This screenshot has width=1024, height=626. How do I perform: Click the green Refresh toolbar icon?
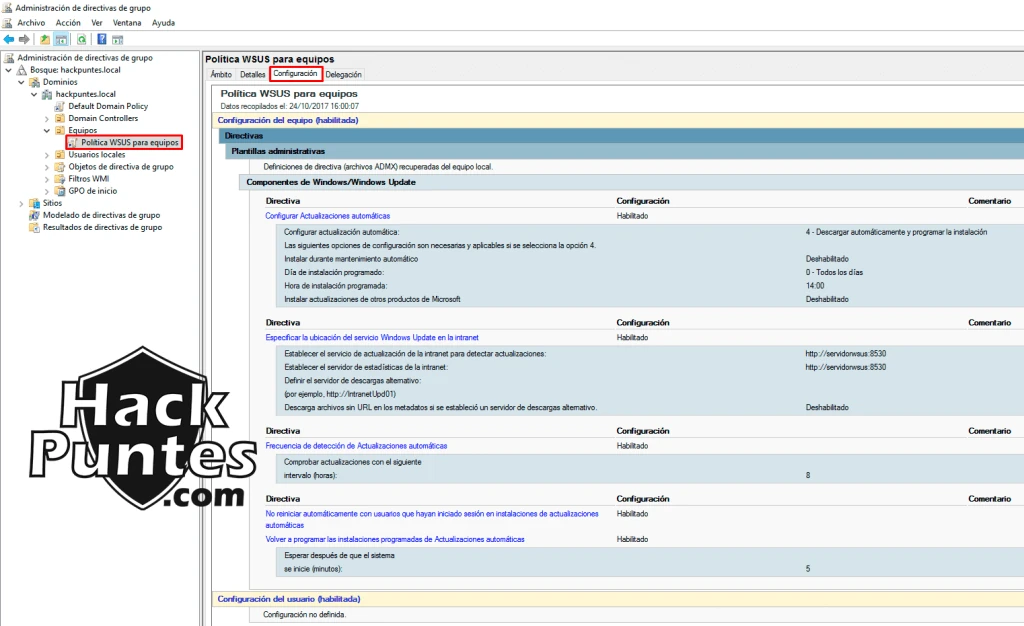(82, 39)
